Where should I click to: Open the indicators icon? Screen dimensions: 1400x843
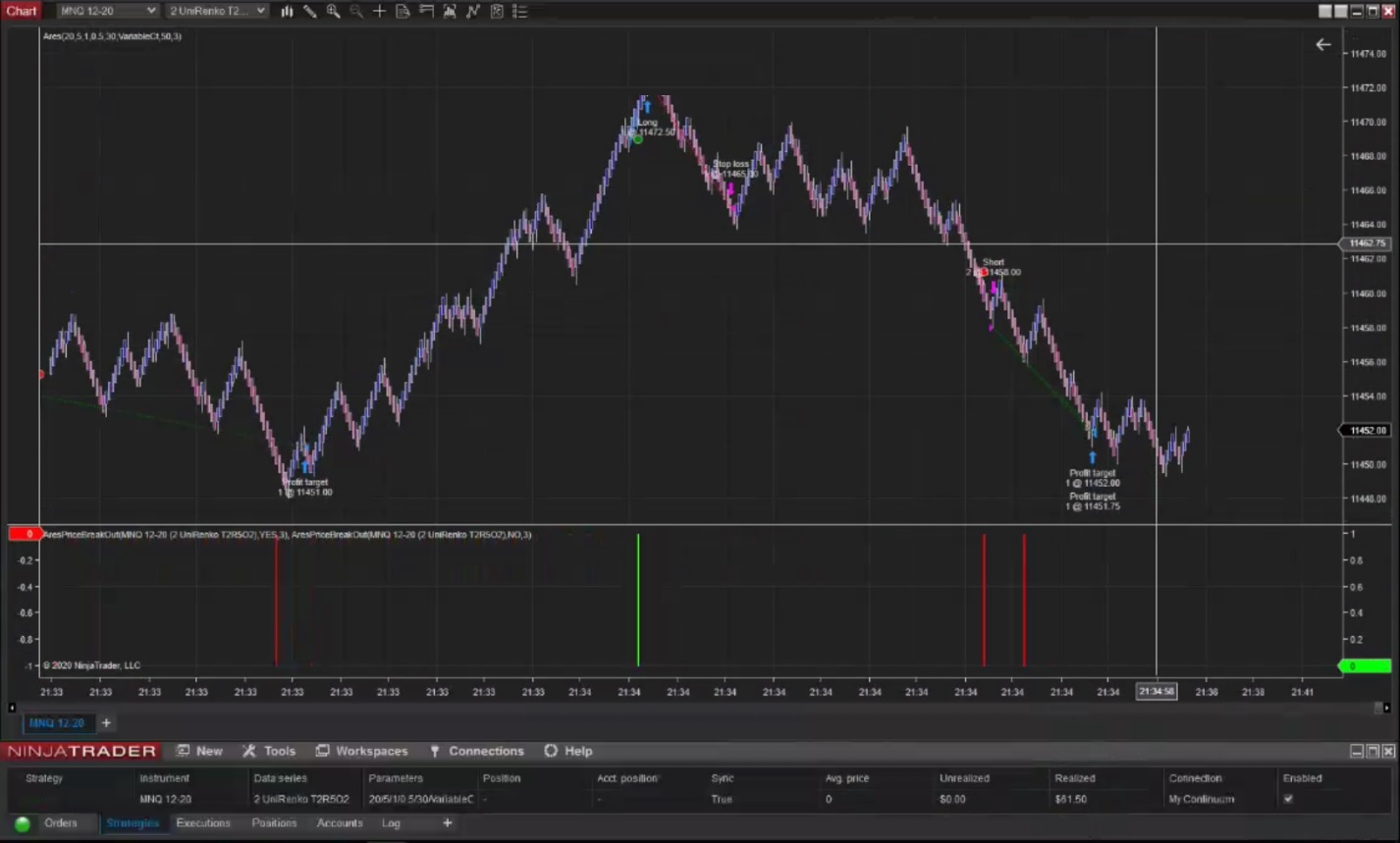tap(473, 11)
